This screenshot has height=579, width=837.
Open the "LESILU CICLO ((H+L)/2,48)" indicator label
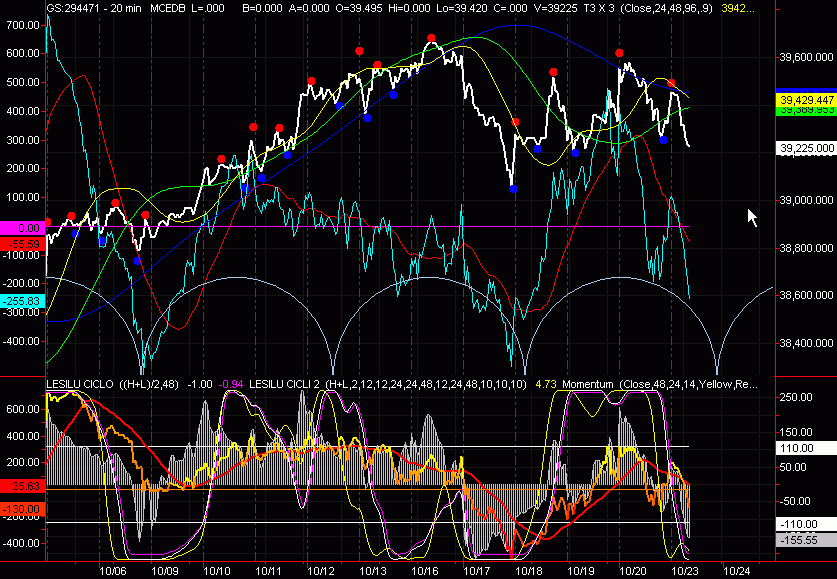point(113,384)
